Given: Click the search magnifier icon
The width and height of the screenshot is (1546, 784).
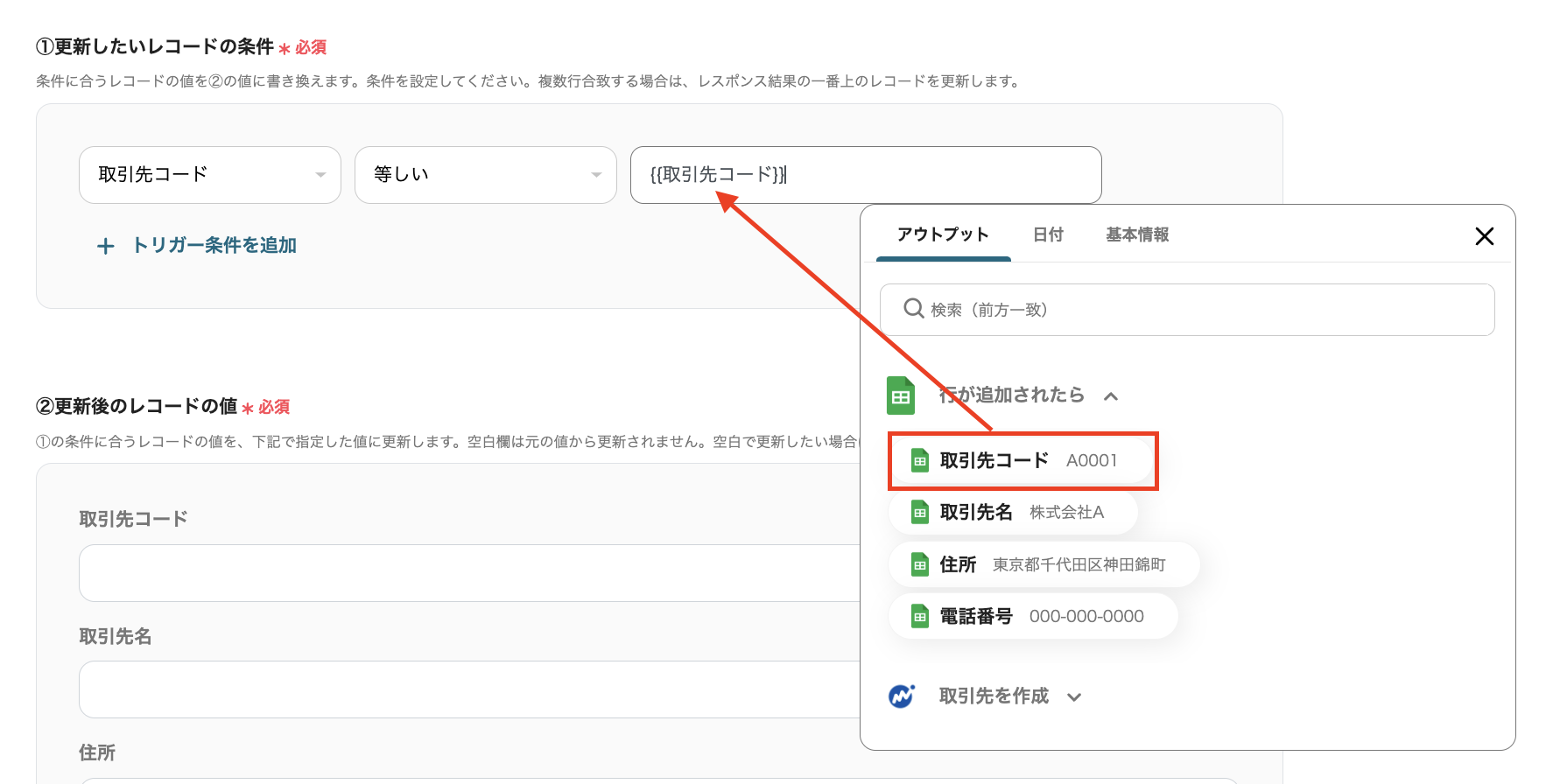Looking at the screenshot, I should click(913, 309).
